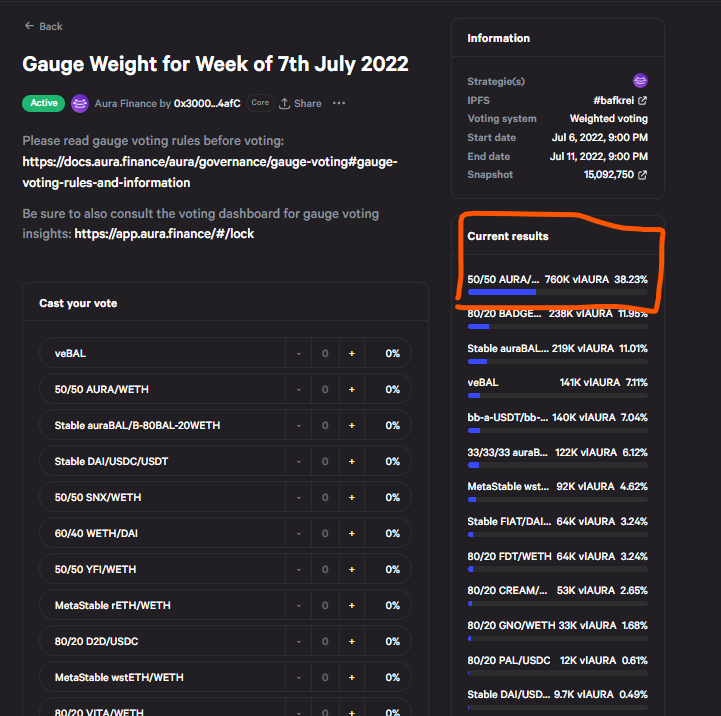This screenshot has height=716, width=721.
Task: Click Weighted voting system value
Action: [608, 119]
